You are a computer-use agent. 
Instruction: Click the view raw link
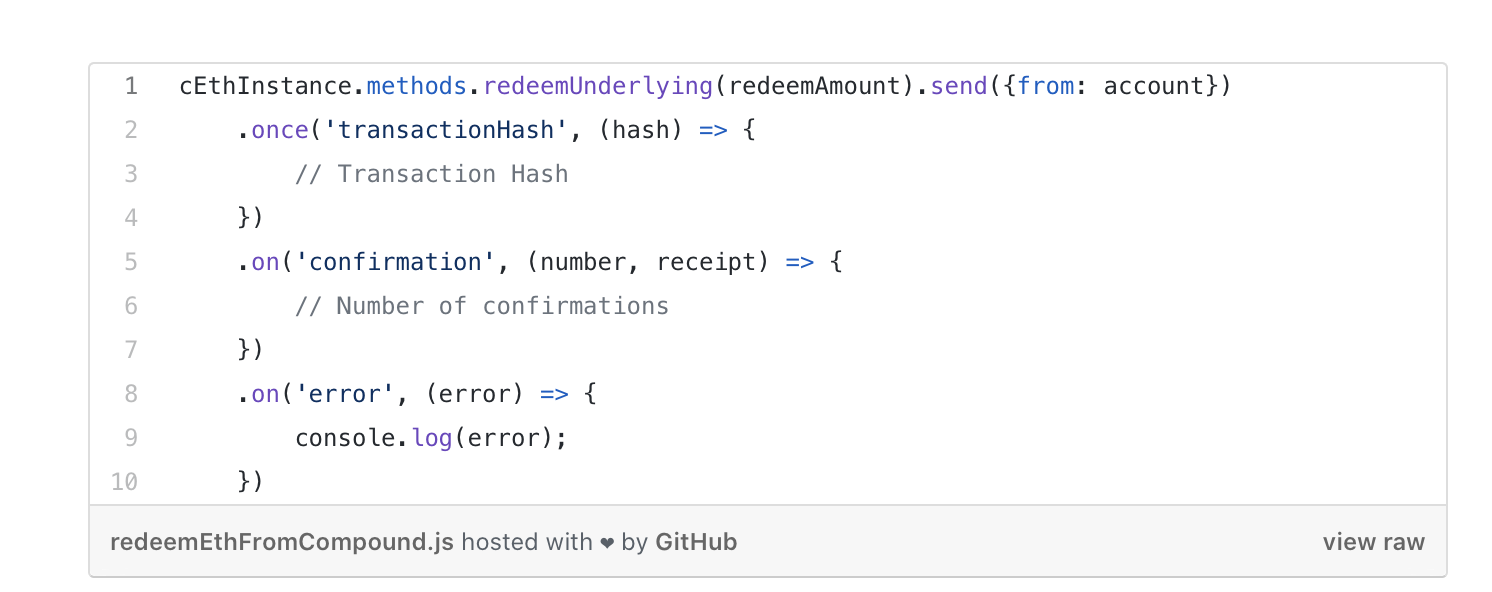click(x=1373, y=542)
